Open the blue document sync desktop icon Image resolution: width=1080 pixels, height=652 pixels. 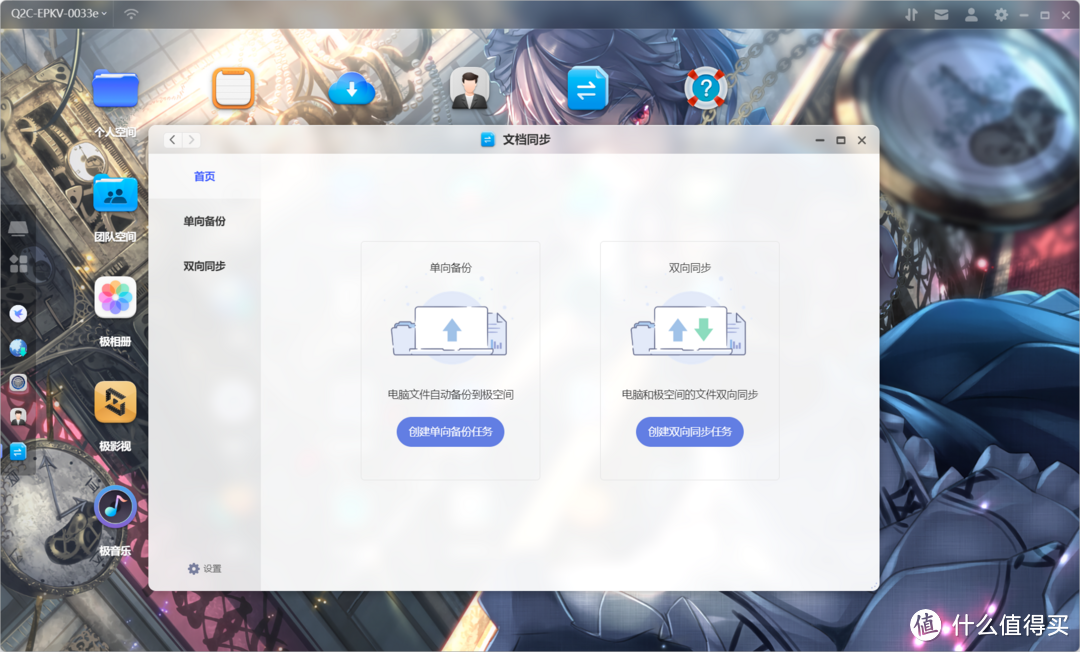click(588, 88)
